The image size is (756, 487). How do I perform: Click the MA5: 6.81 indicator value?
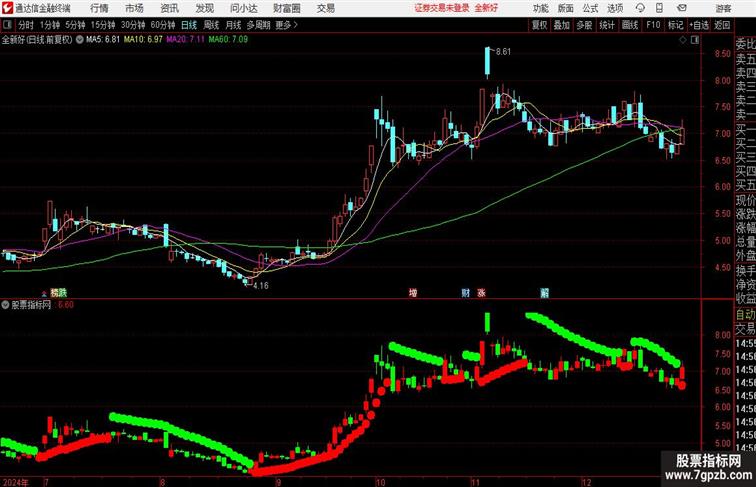[x=103, y=40]
